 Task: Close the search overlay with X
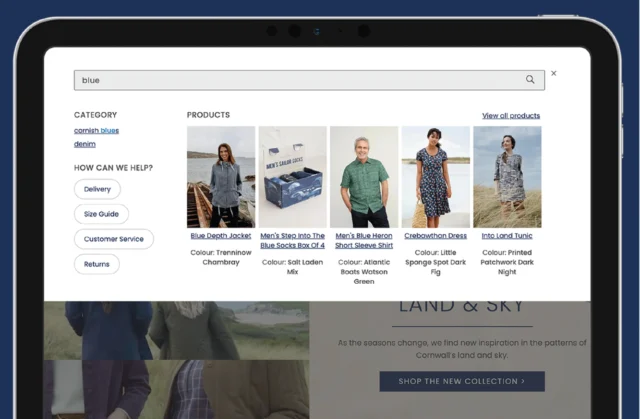pos(554,74)
